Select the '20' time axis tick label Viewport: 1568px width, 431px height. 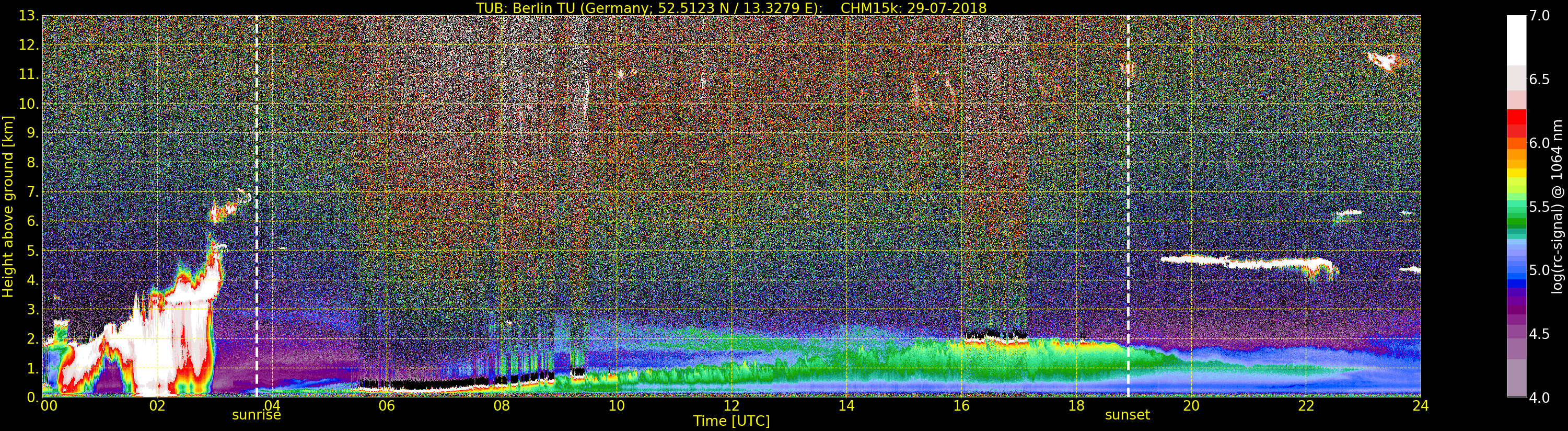1191,406
